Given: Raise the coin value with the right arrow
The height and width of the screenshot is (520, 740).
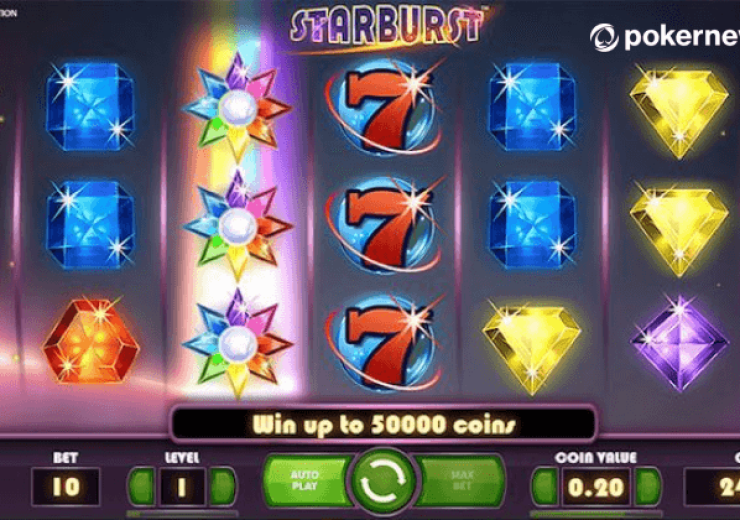Looking at the screenshot, I should pyautogui.click(x=648, y=486).
